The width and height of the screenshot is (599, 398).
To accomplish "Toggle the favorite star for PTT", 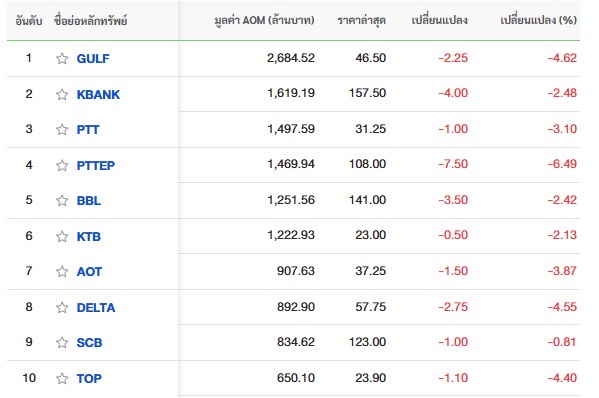I will tap(62, 129).
